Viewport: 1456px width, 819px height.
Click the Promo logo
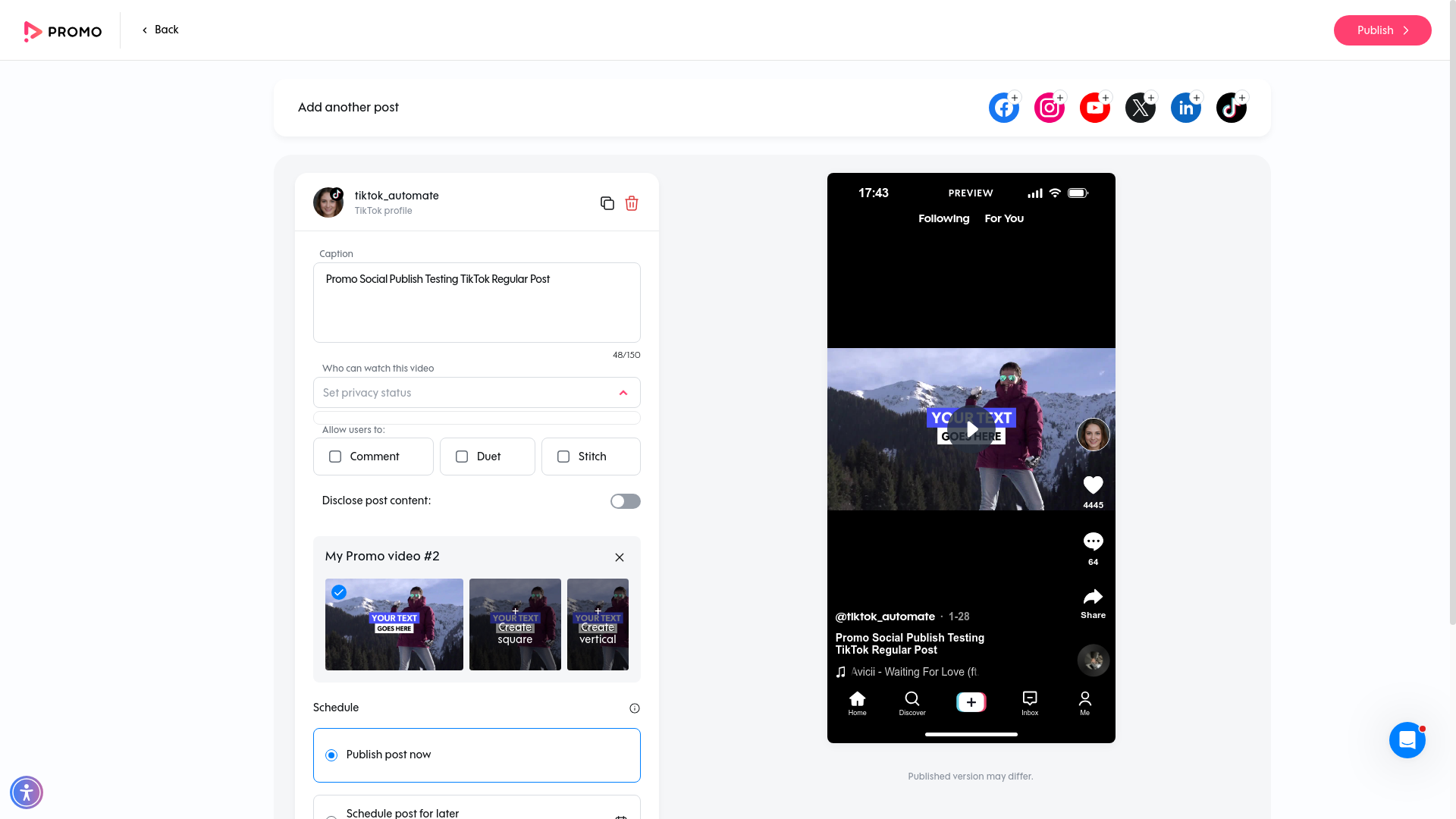[x=63, y=31]
